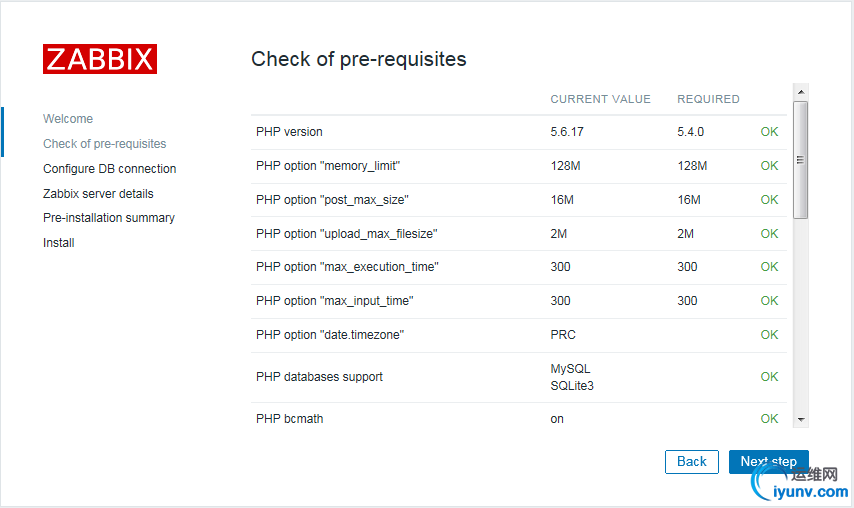Screen dimensions: 854x508
Task: Select Check of pre-requisites step
Action: pyautogui.click(x=105, y=144)
